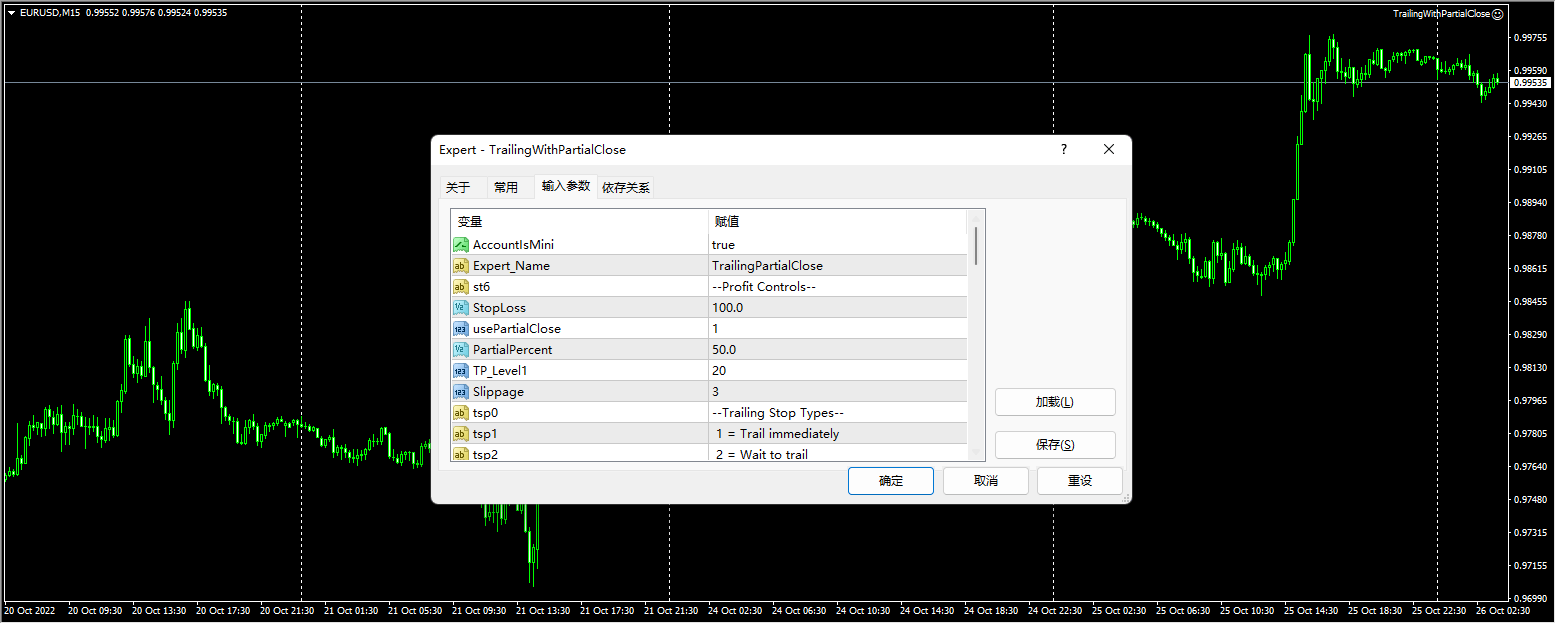Select the TP_Level1 variable name
Viewport: 1556px width, 624px height.
coord(500,371)
